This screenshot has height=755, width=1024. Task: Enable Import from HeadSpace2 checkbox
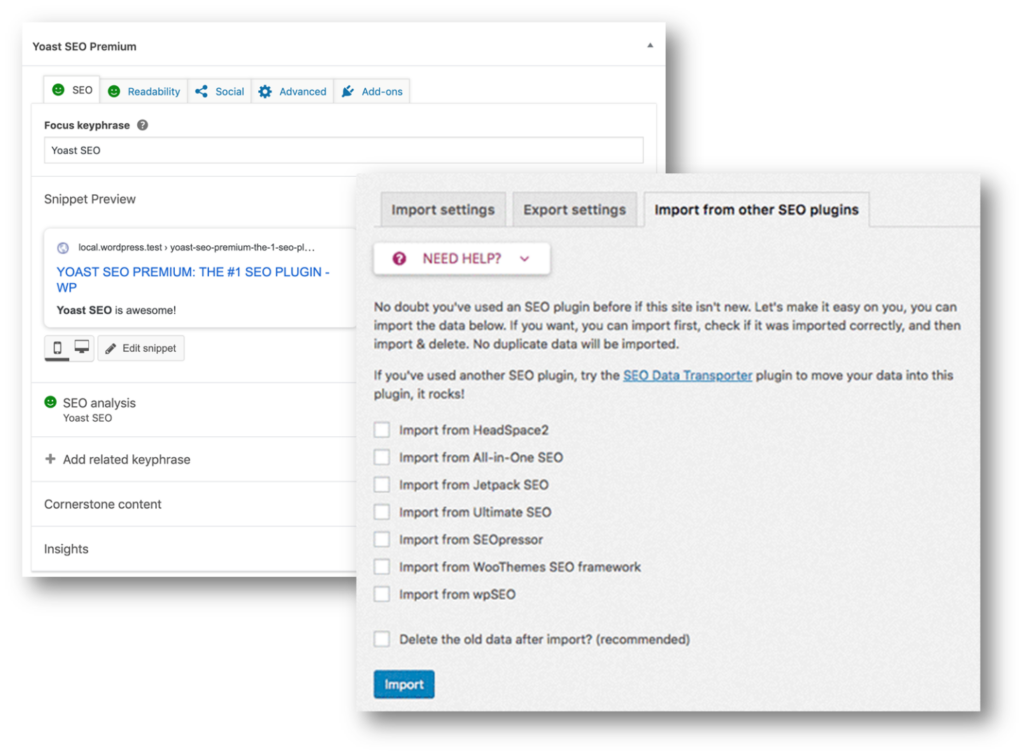(x=381, y=430)
